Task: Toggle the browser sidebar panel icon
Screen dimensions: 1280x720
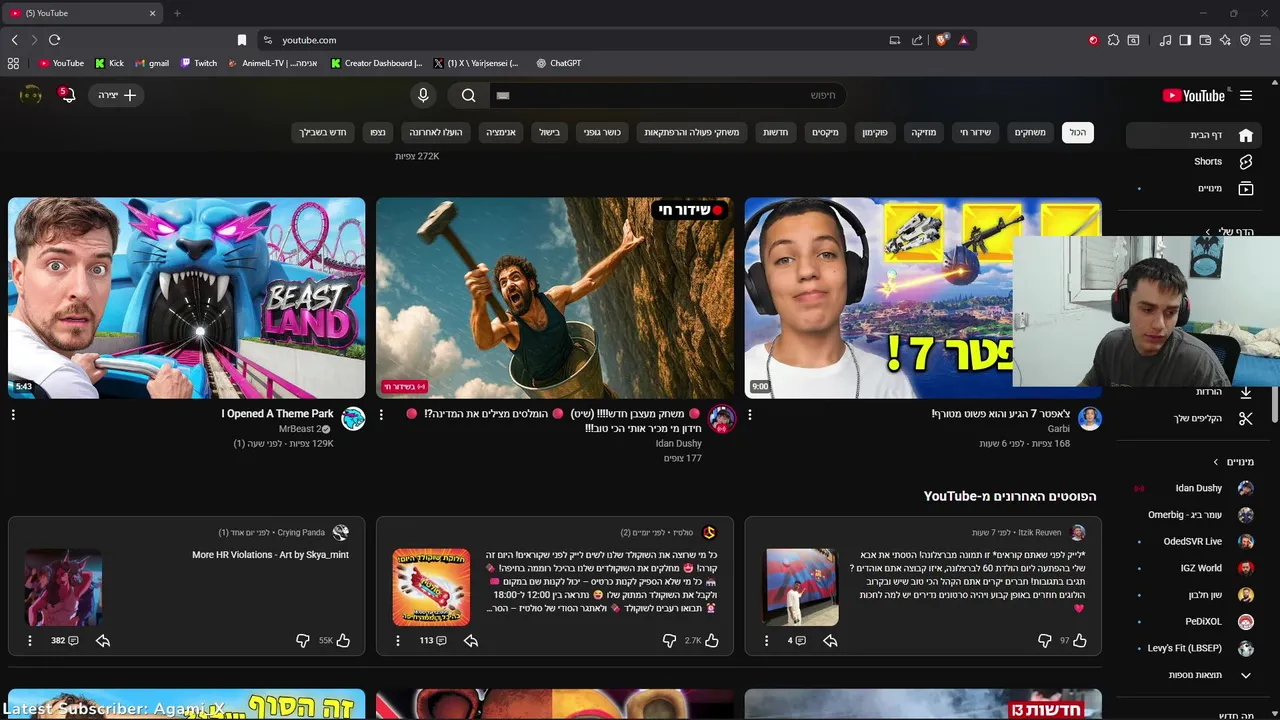Action: [x=1185, y=40]
